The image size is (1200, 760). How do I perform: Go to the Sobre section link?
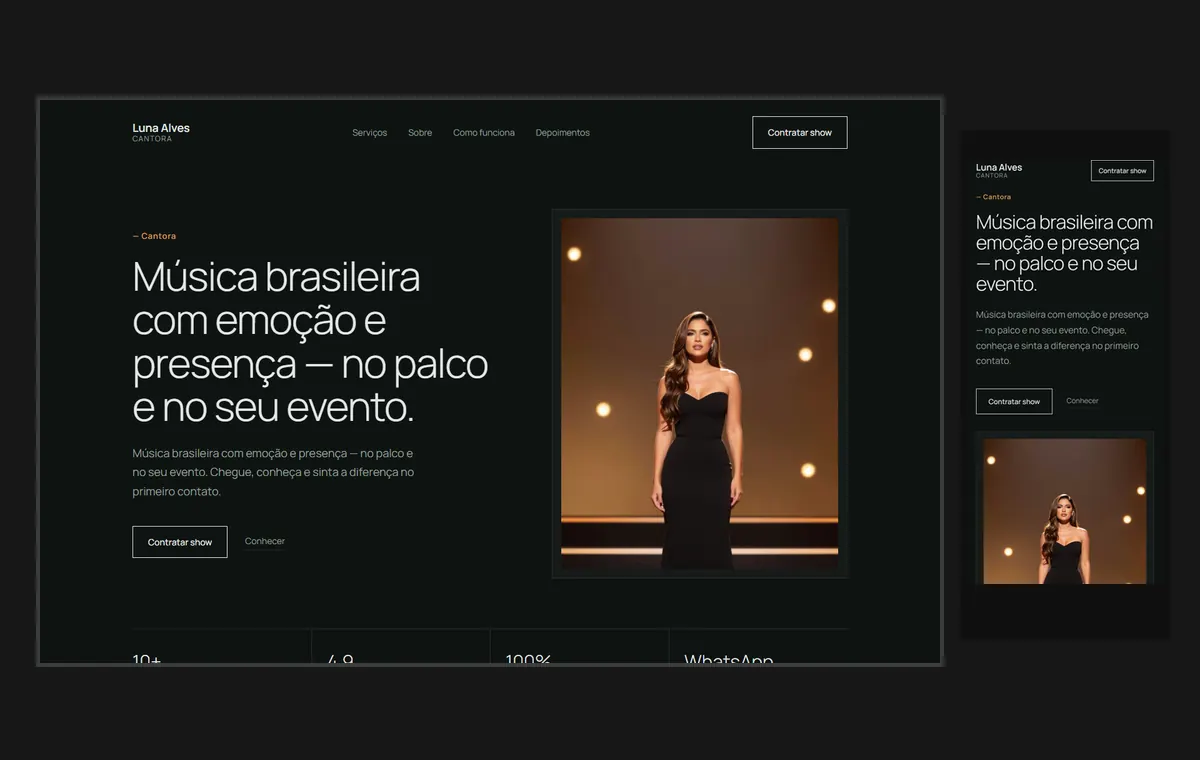click(x=420, y=133)
